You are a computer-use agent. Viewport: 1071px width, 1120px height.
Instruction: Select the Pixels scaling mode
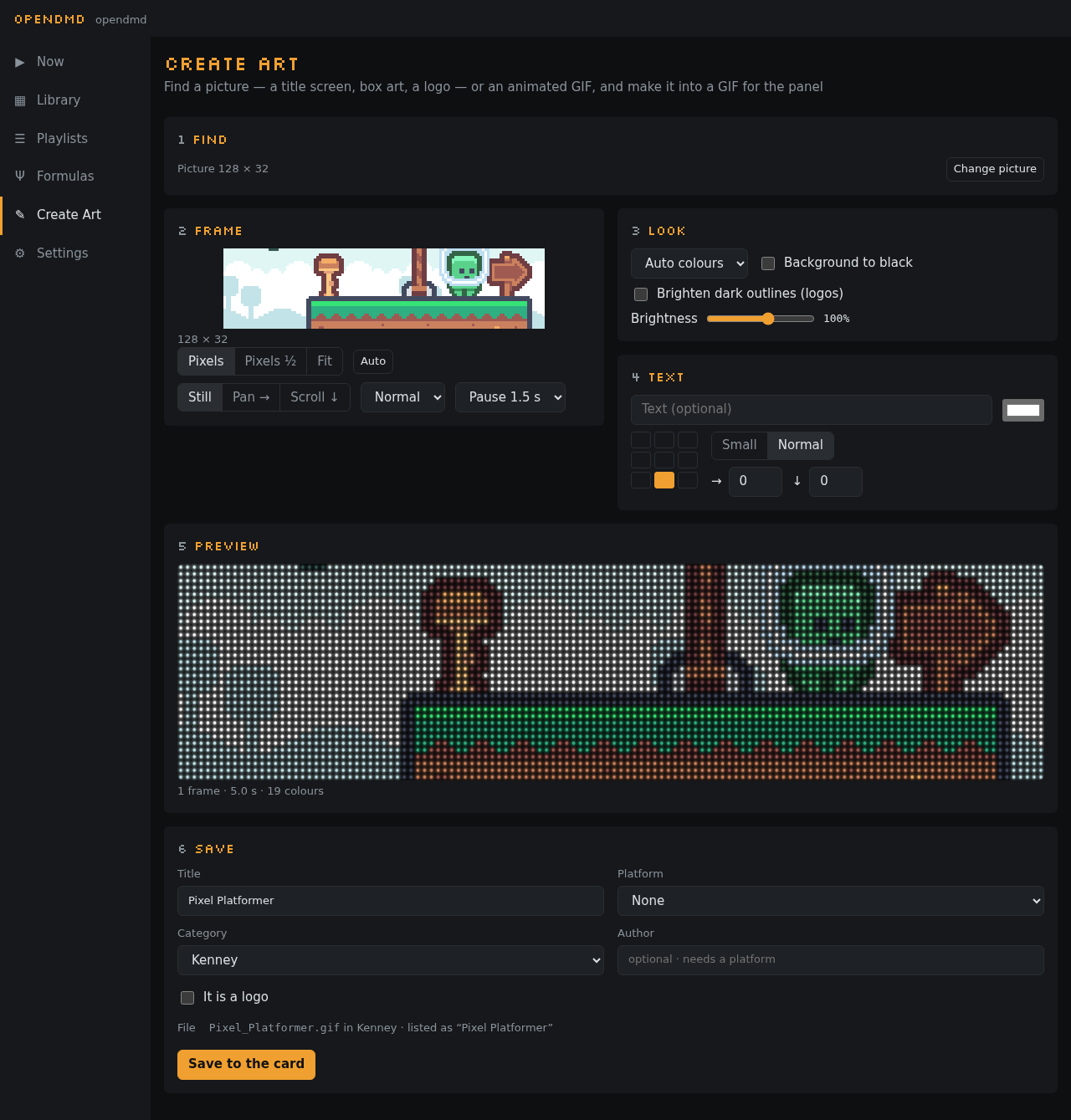(206, 361)
